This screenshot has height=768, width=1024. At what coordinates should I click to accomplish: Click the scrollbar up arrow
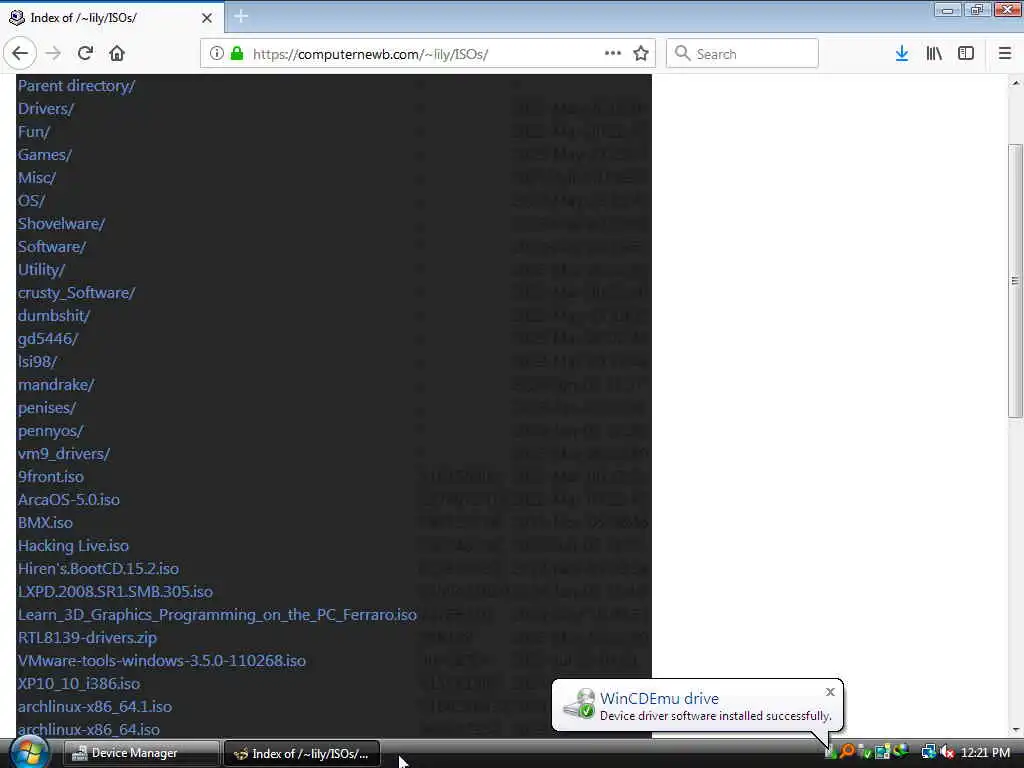pos(1016,83)
